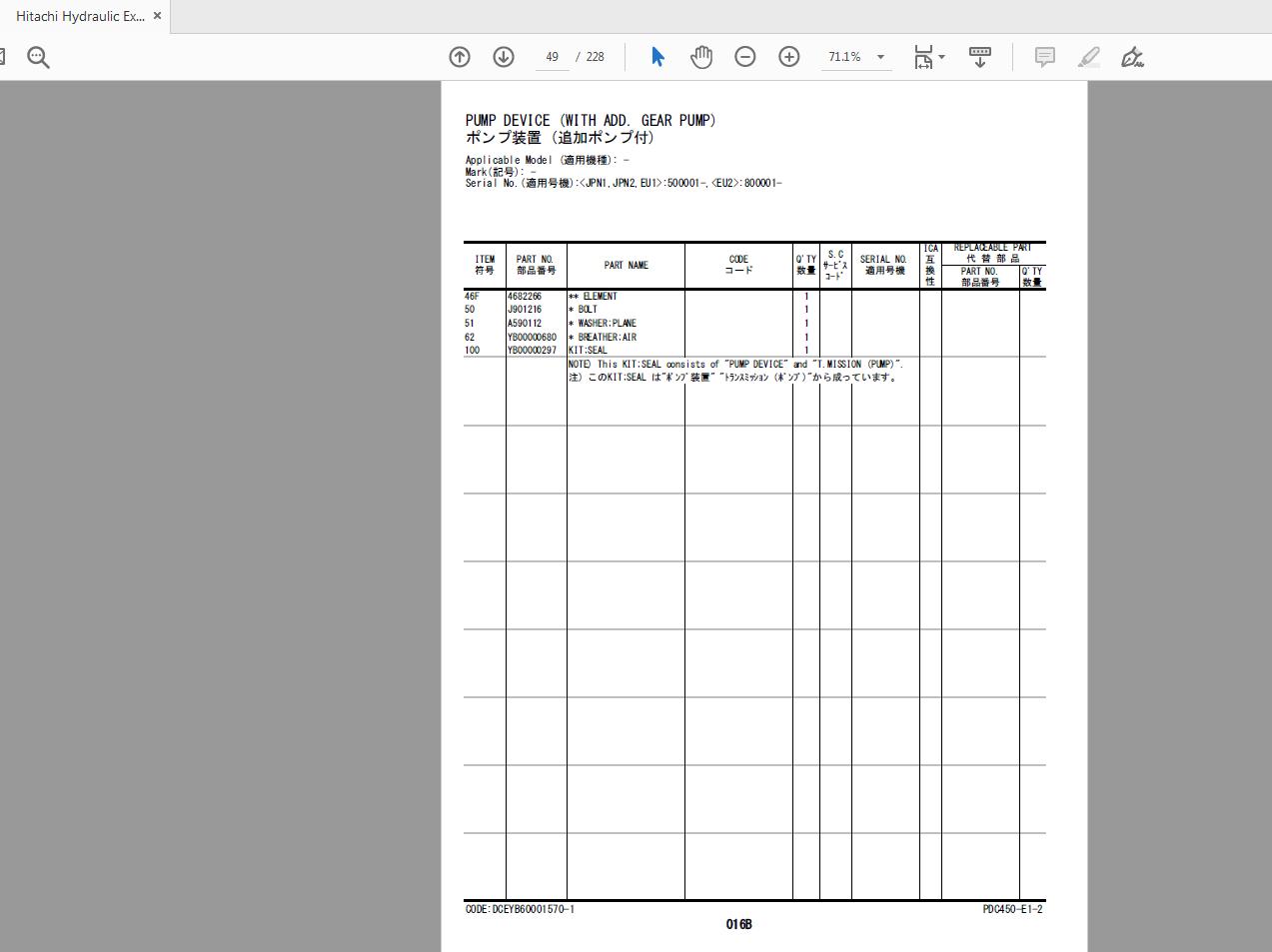Select the text Highlight tool
Image resolution: width=1272 pixels, height=952 pixels.
pyautogui.click(x=1088, y=57)
